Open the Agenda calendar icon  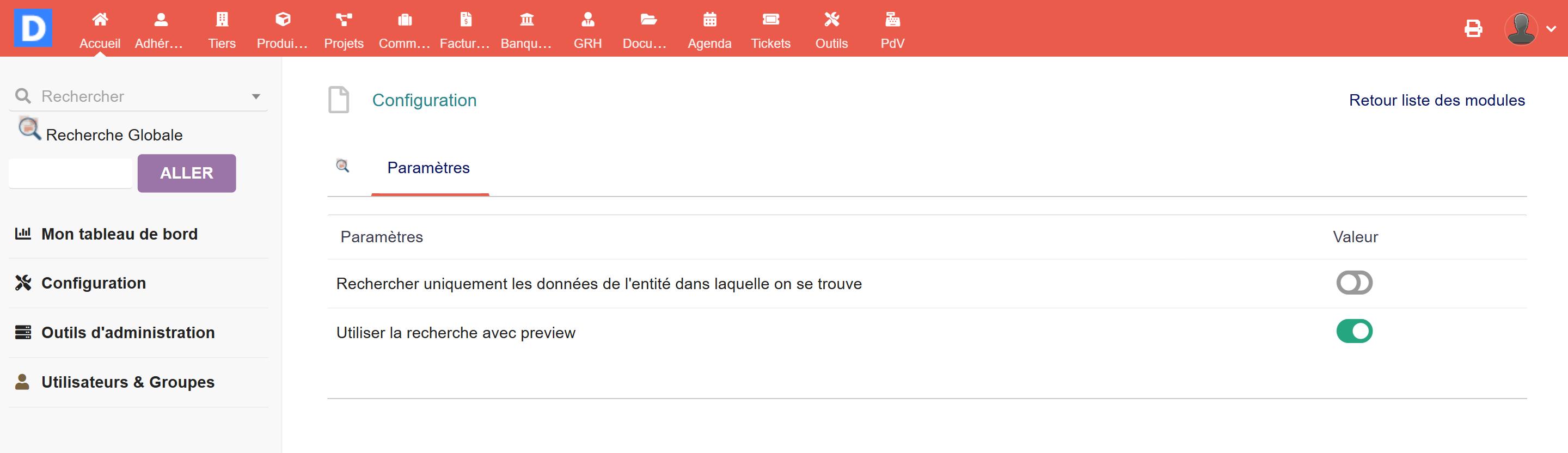pos(709,20)
